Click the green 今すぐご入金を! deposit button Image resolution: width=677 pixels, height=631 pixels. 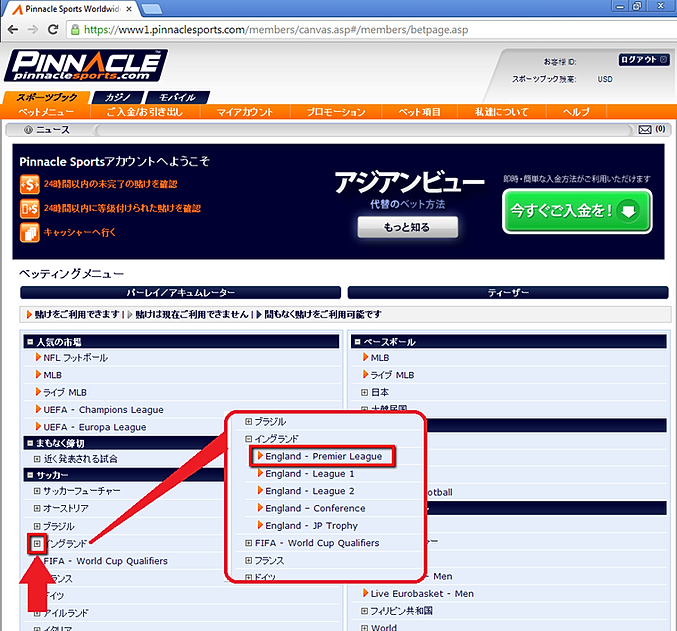point(577,211)
